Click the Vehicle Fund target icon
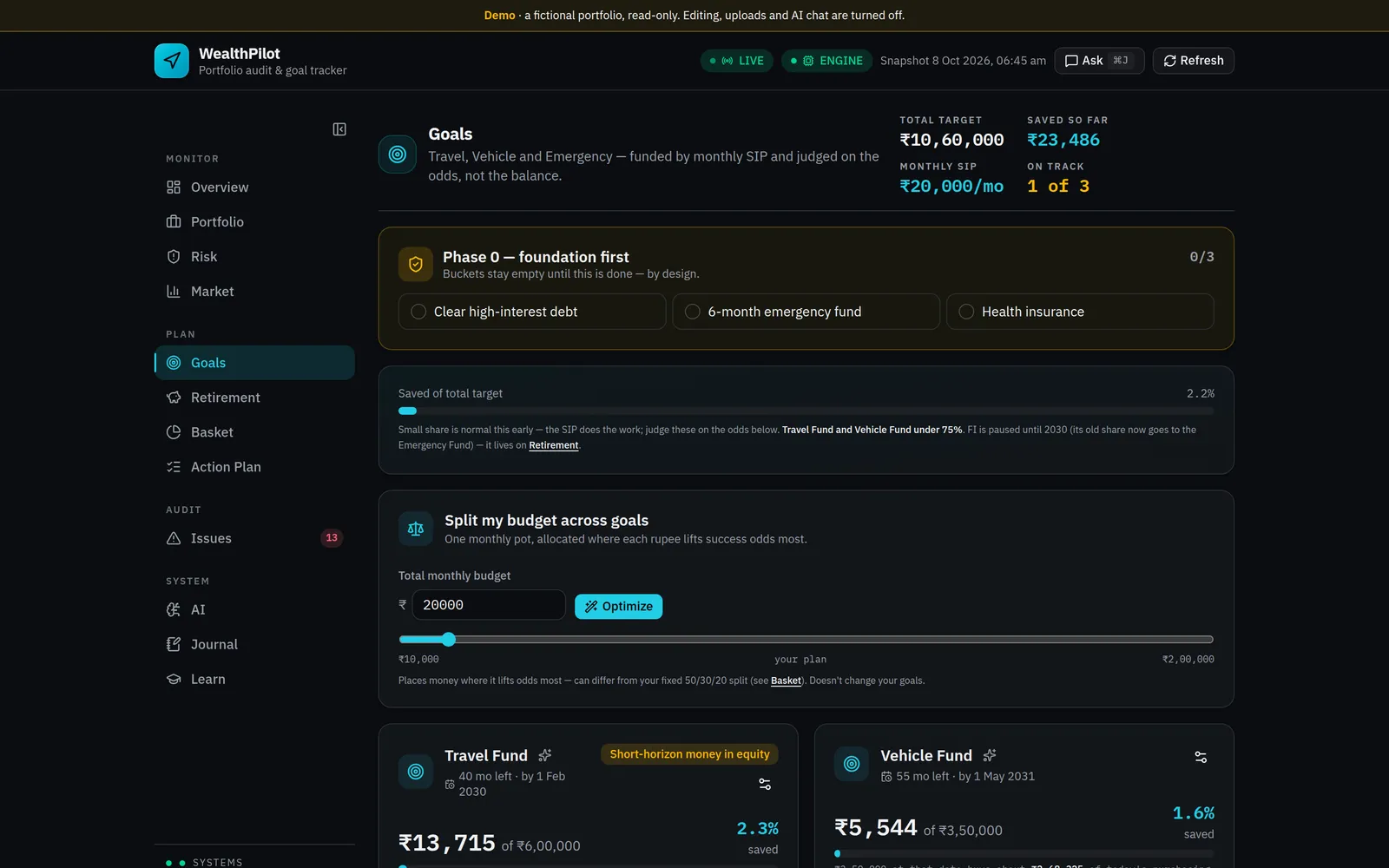This screenshot has width=1389, height=868. (852, 764)
